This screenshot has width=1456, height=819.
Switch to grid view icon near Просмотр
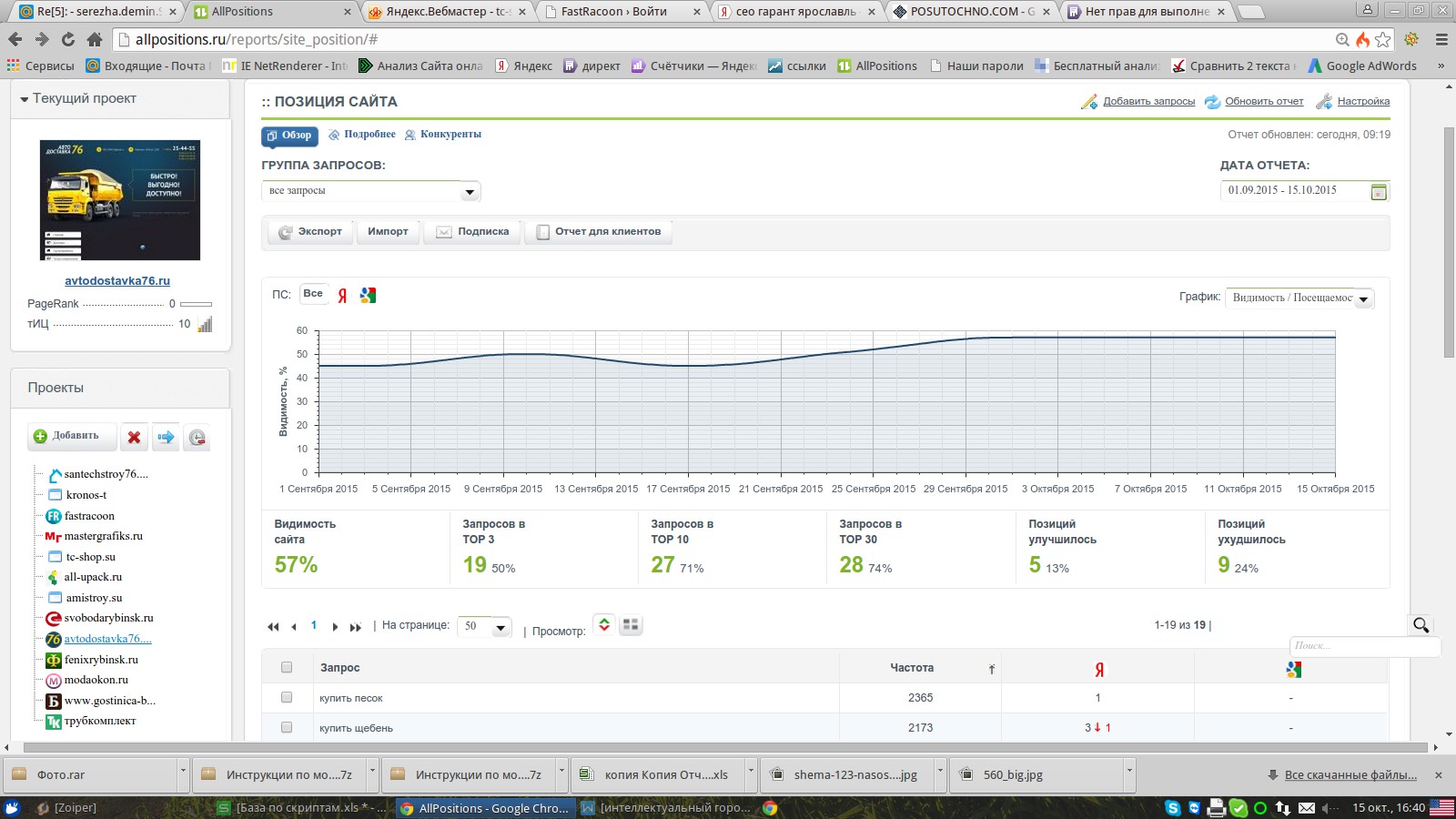(631, 625)
